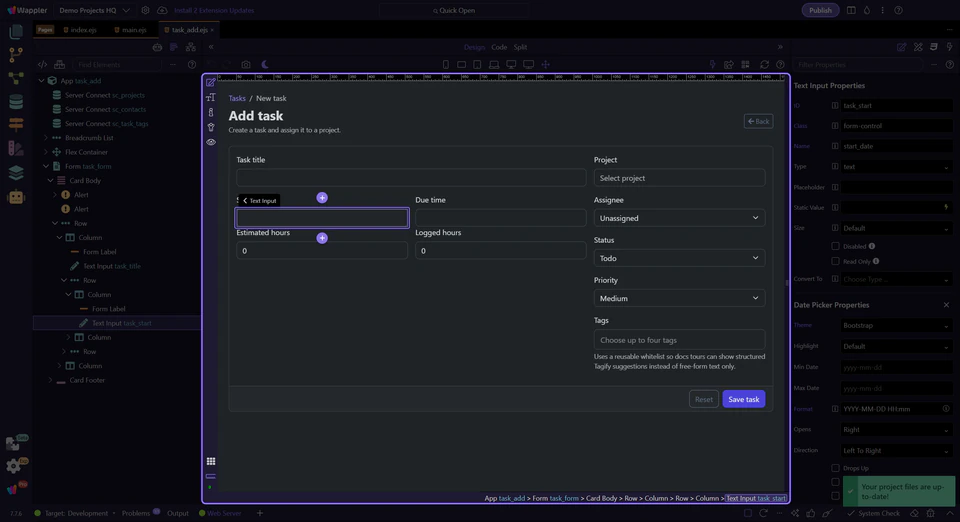Take a screenshot with the camera icon
This screenshot has height=522, width=960.
[x=246, y=64]
